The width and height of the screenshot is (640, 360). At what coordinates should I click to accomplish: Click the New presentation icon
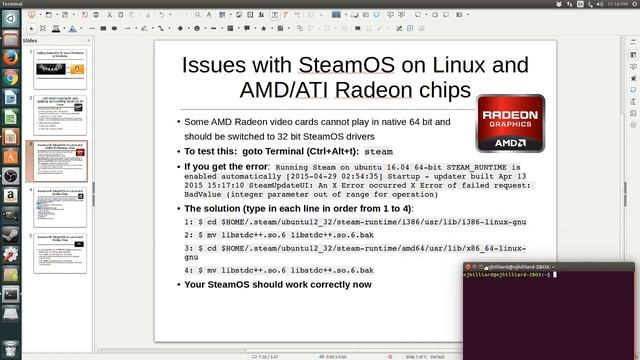tap(31, 15)
